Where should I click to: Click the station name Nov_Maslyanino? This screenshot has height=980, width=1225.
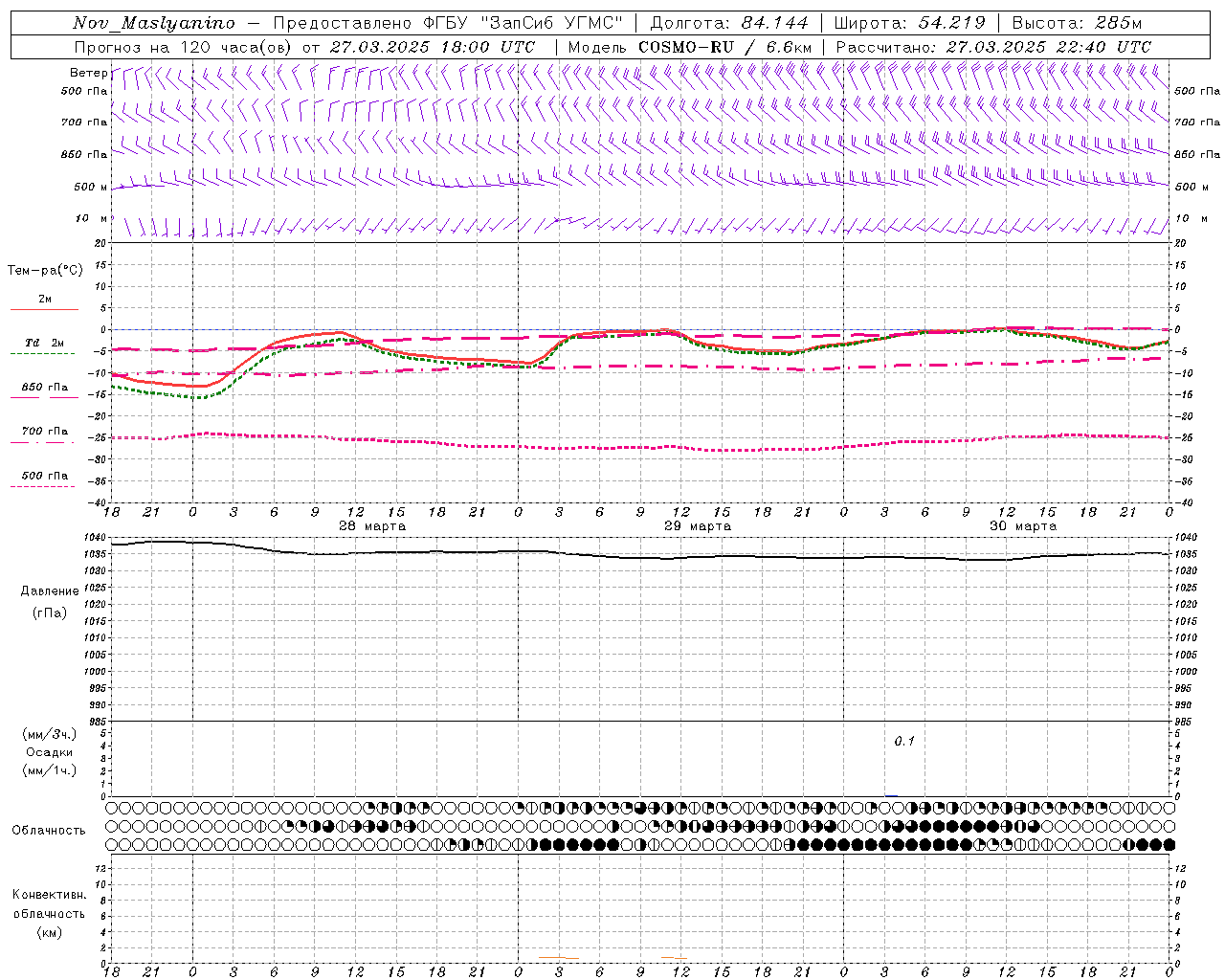(154, 23)
